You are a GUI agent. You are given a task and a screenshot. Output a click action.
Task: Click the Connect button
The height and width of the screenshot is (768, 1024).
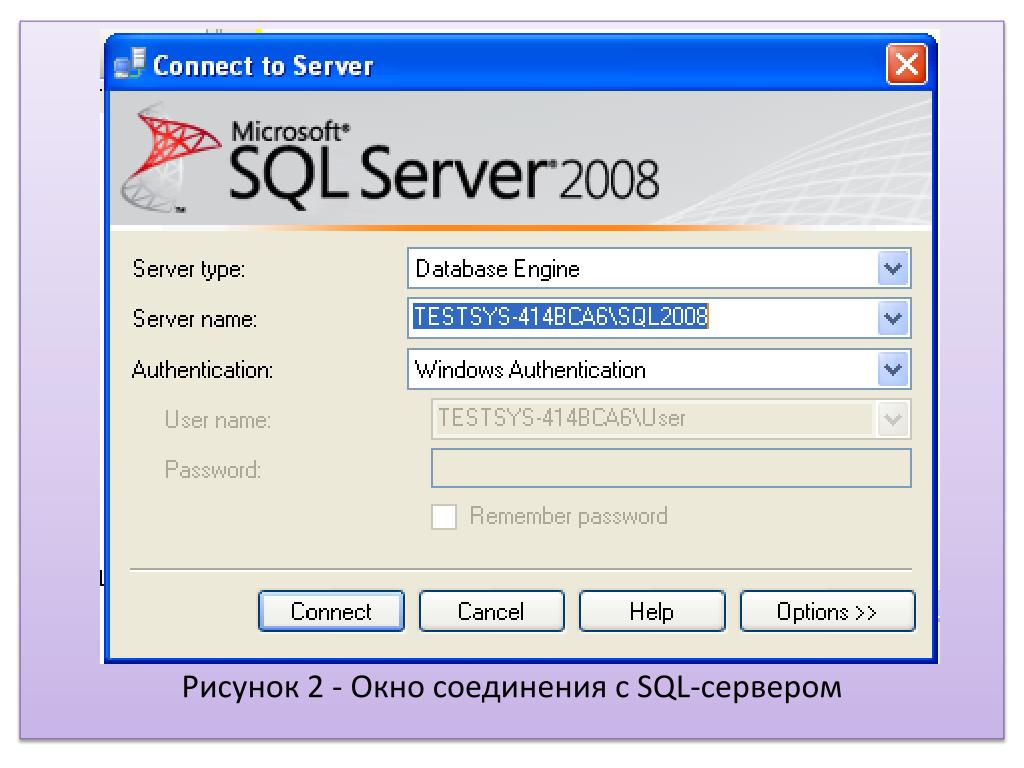point(331,611)
